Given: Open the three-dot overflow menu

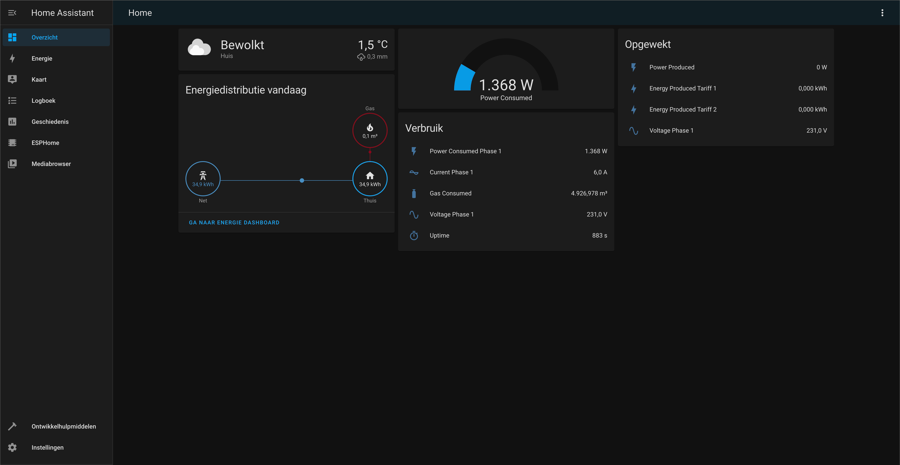Looking at the screenshot, I should 882,13.
